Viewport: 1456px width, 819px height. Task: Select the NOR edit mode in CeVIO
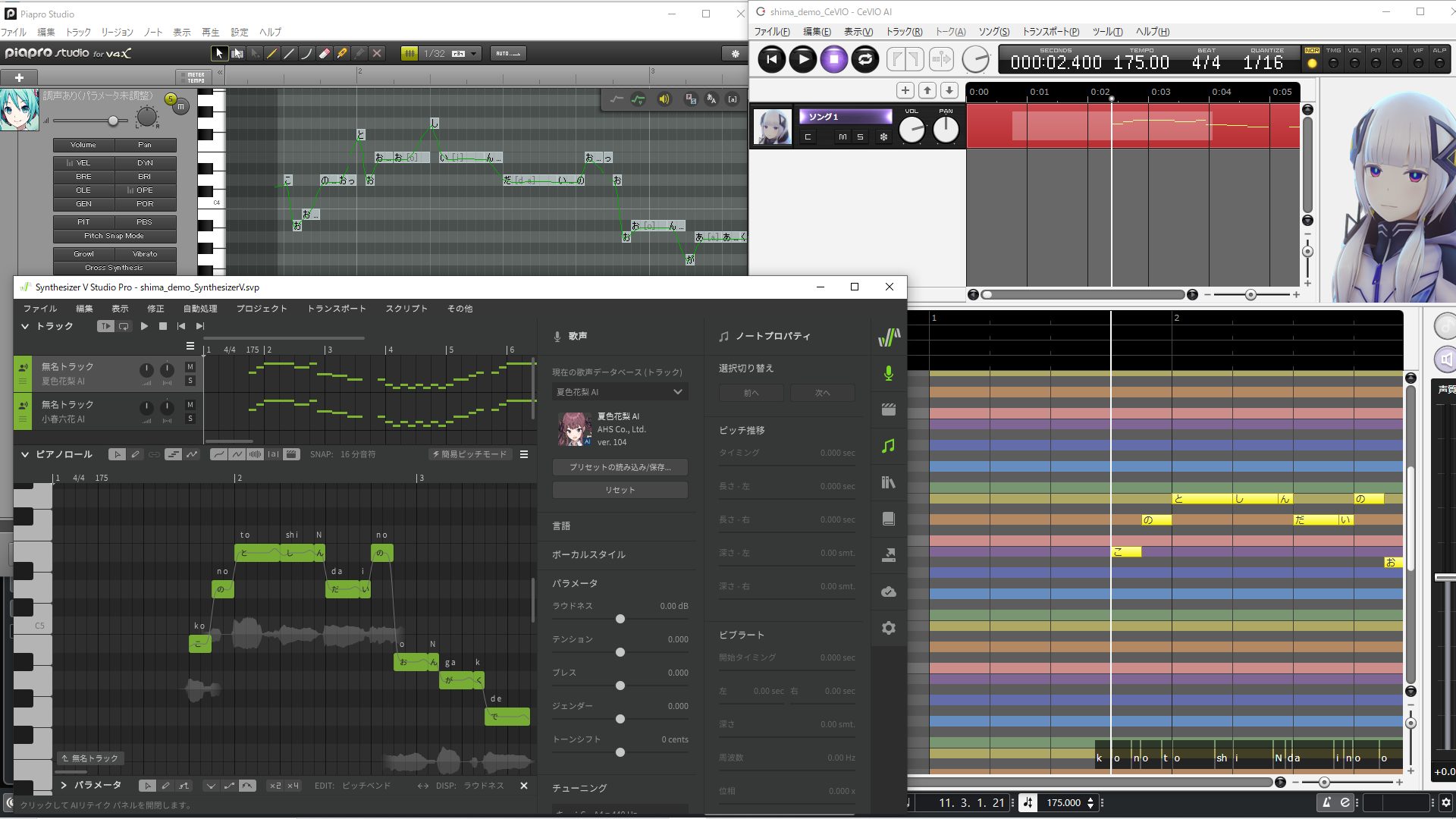[x=1312, y=58]
